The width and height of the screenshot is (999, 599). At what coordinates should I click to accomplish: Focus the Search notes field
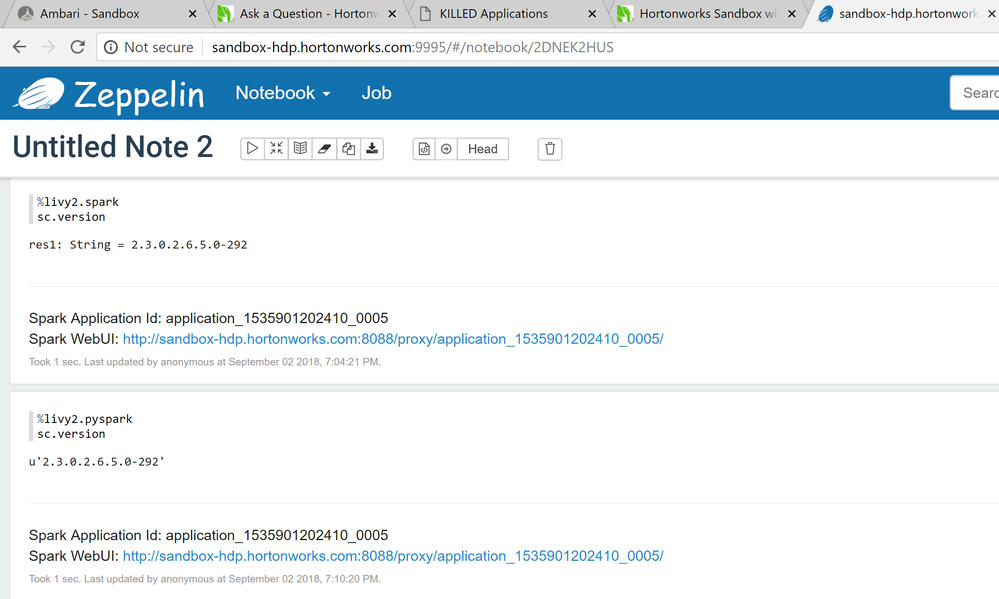click(x=975, y=93)
